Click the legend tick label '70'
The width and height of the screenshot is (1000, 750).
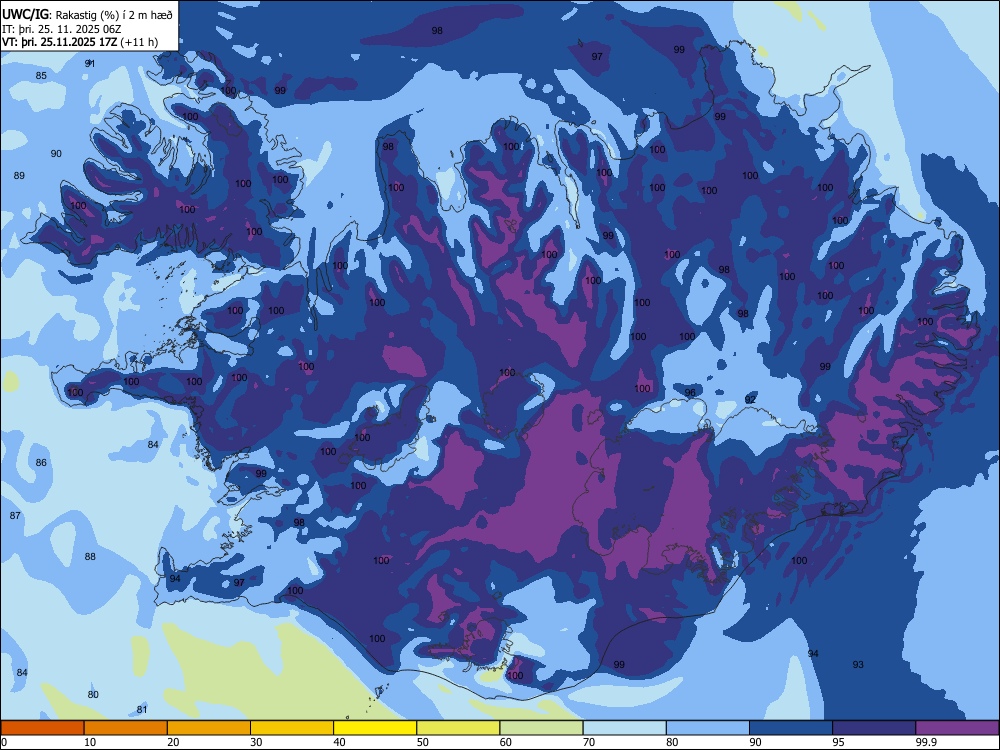point(589,742)
